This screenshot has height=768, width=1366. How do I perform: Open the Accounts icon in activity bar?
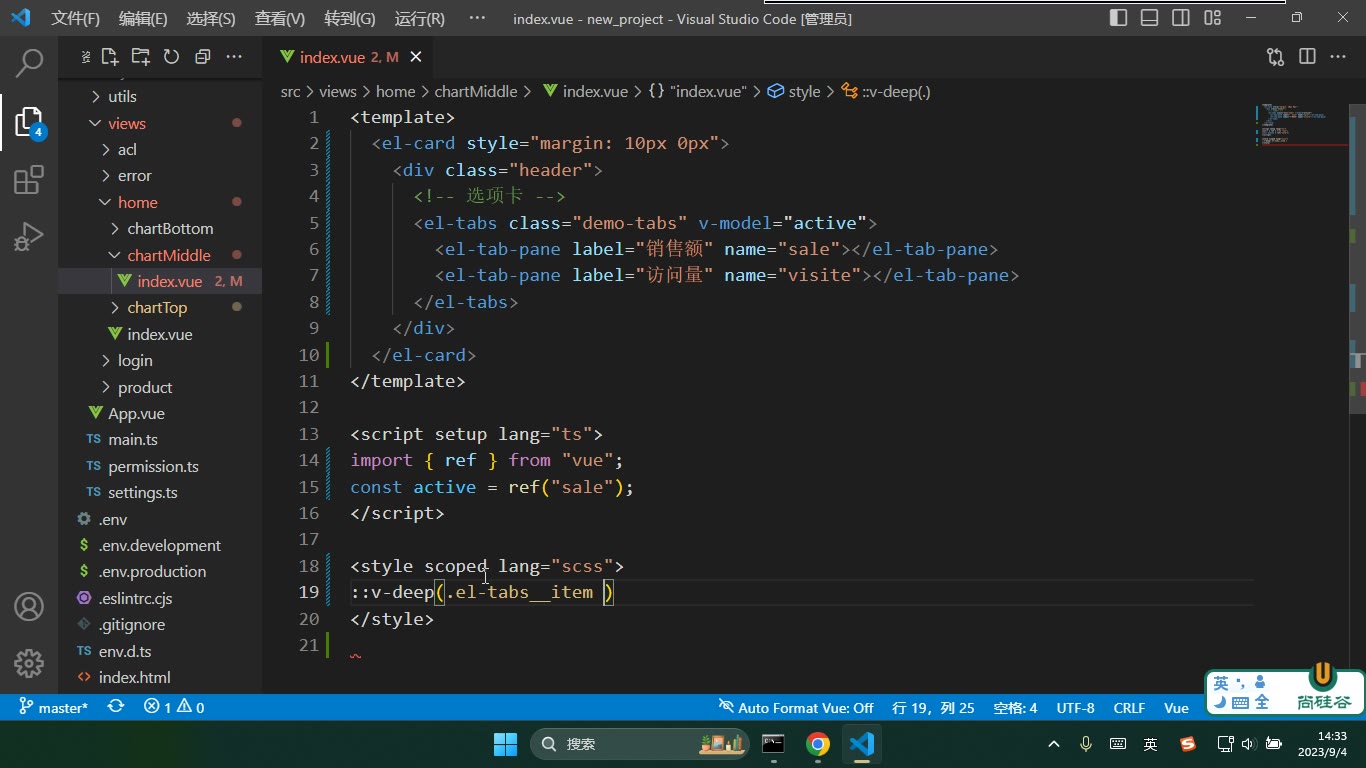click(x=29, y=606)
